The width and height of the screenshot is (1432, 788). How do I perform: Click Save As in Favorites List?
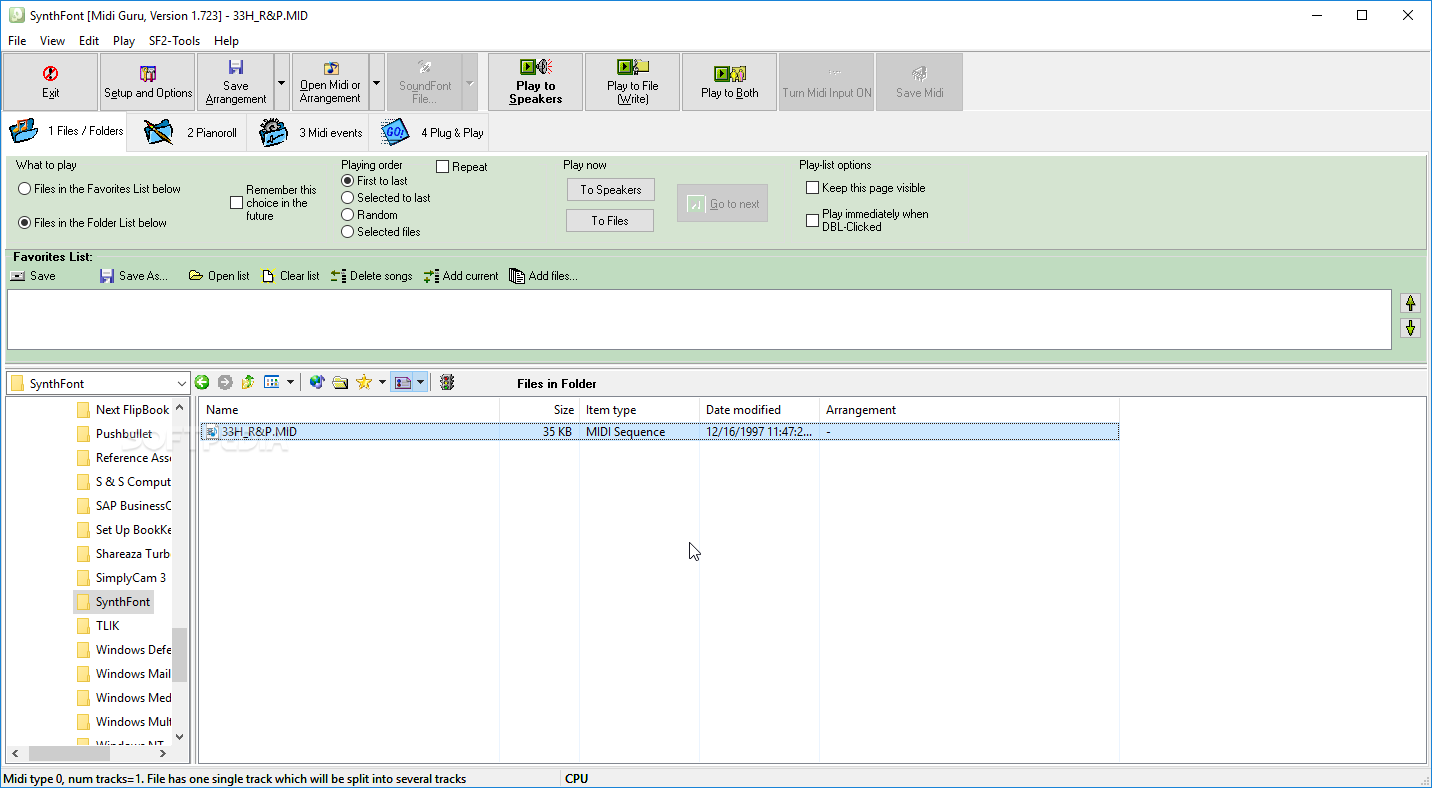133,276
